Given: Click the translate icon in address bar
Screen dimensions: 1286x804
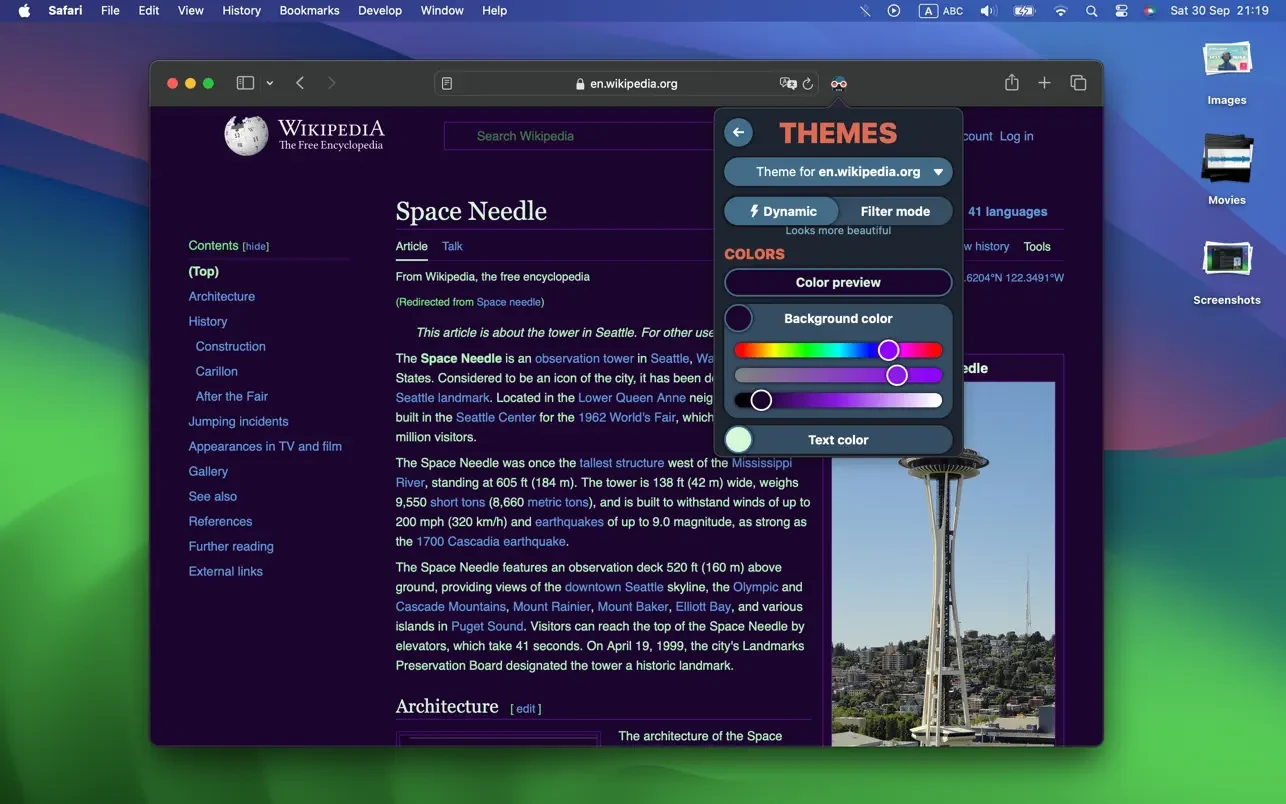Looking at the screenshot, I should (788, 84).
